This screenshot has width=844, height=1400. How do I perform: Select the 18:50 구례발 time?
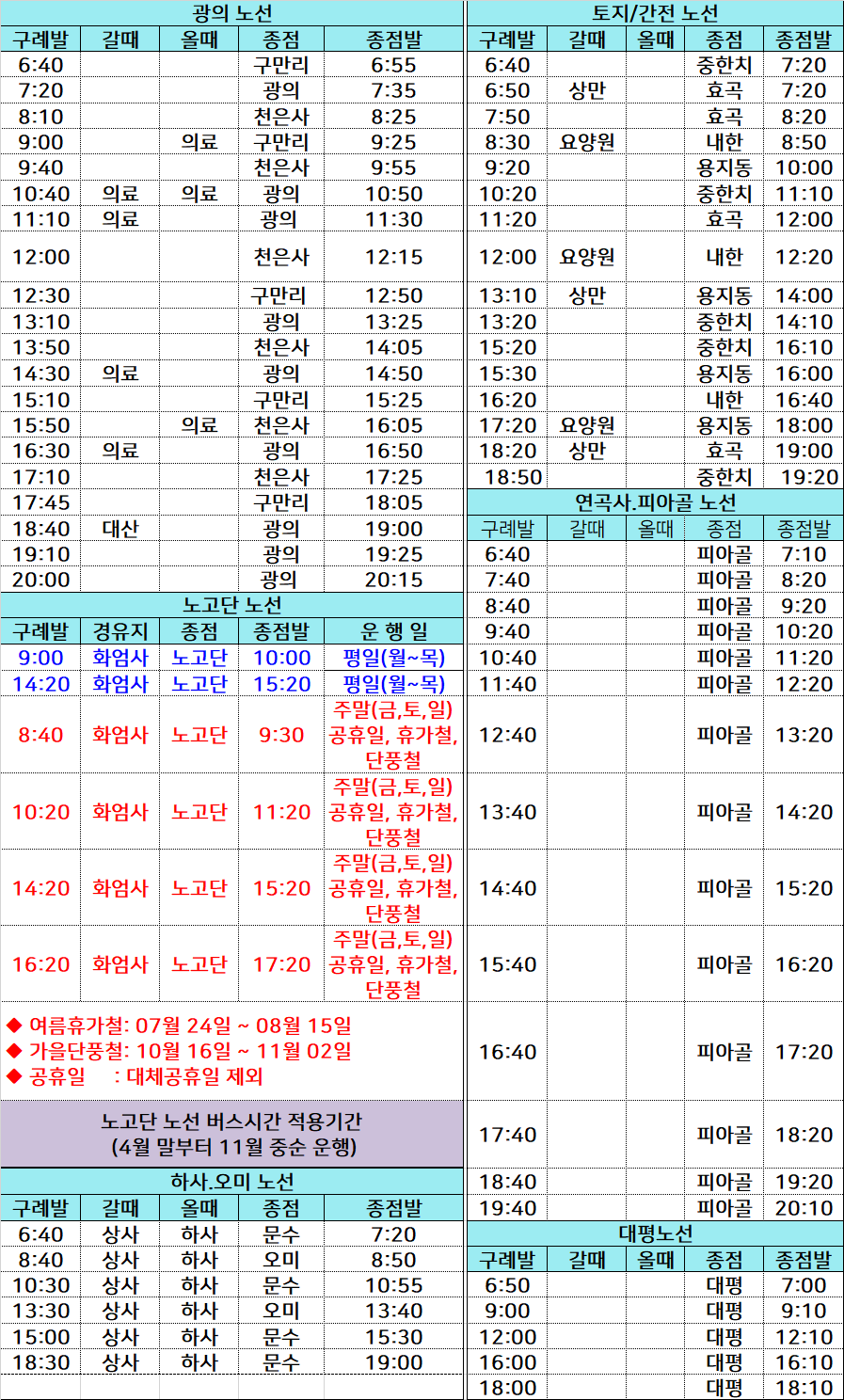[x=513, y=477]
